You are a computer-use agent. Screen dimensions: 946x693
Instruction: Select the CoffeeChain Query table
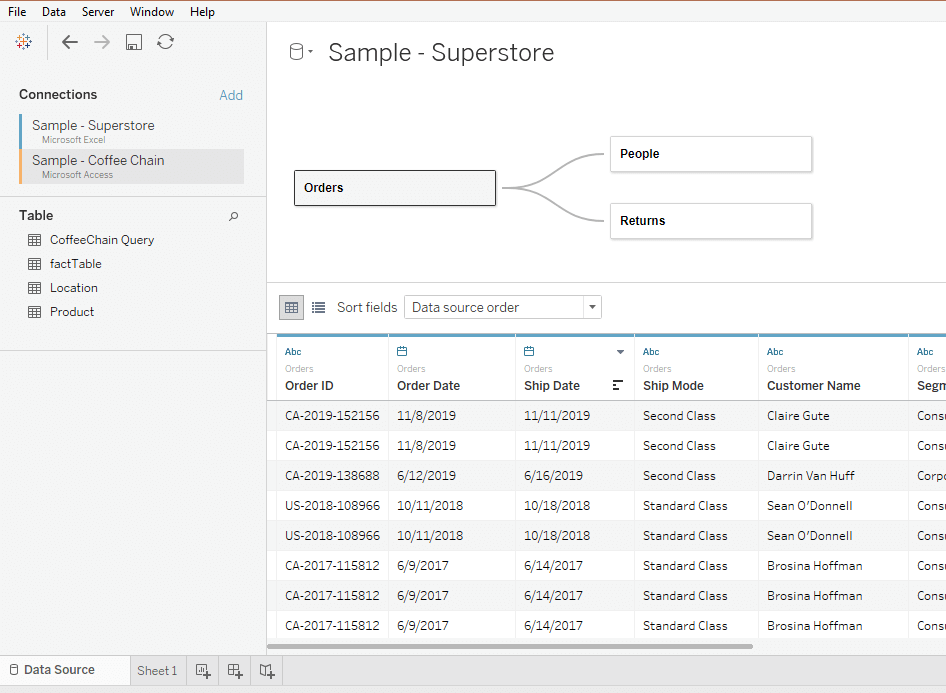click(x=102, y=240)
